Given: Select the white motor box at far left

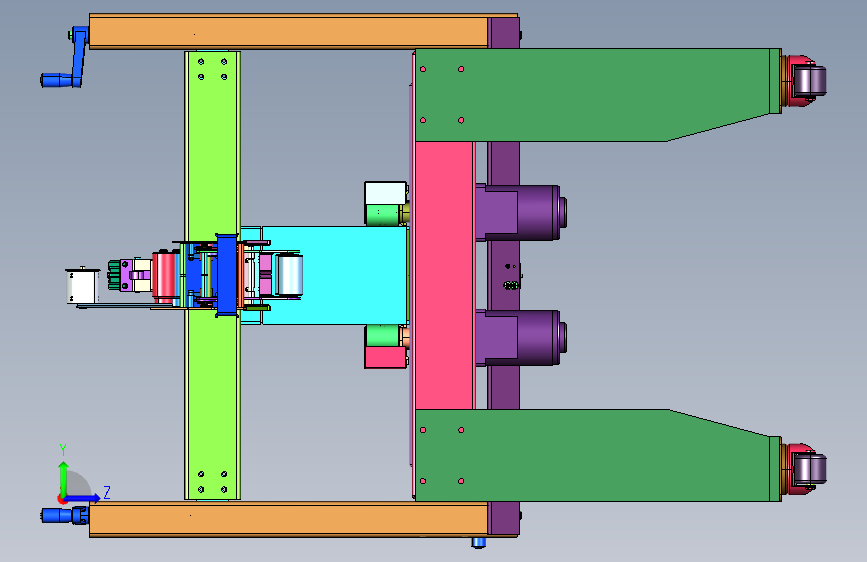Looking at the screenshot, I should (82, 286).
